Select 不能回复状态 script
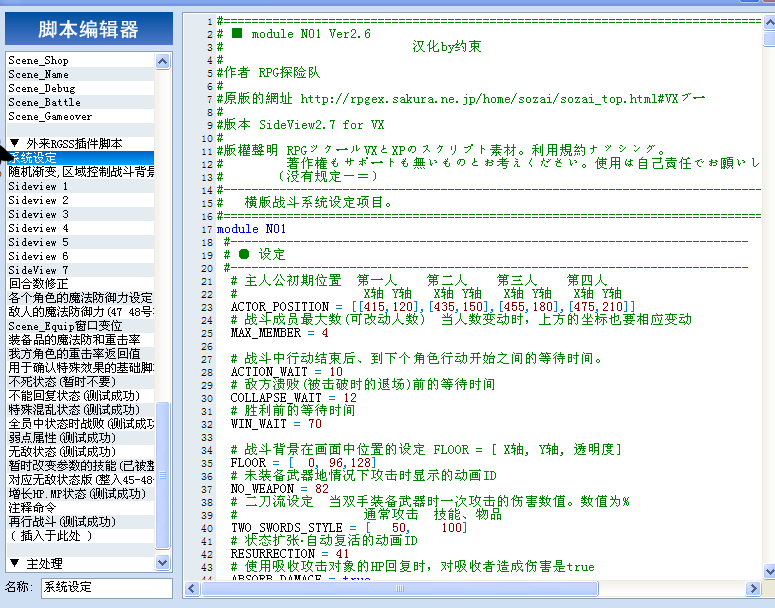 (81, 395)
